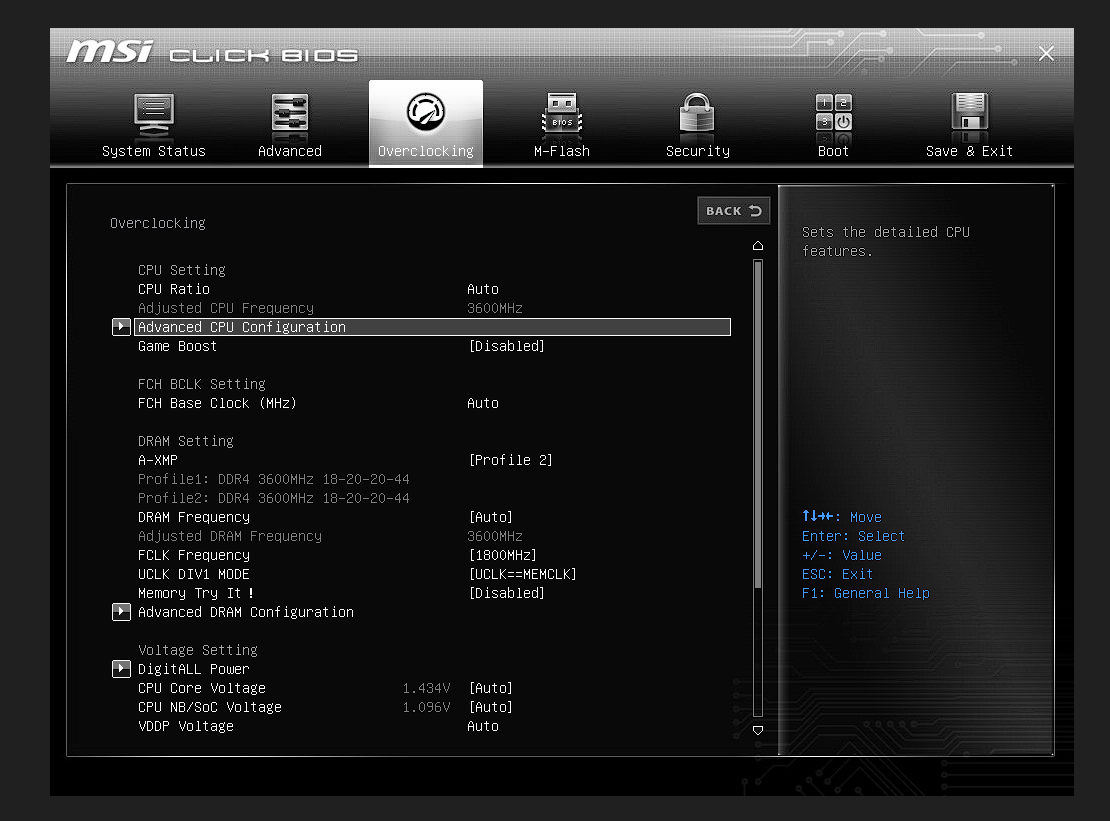Image resolution: width=1110 pixels, height=821 pixels.
Task: Click the ESC: Exit hint
Action: point(837,574)
